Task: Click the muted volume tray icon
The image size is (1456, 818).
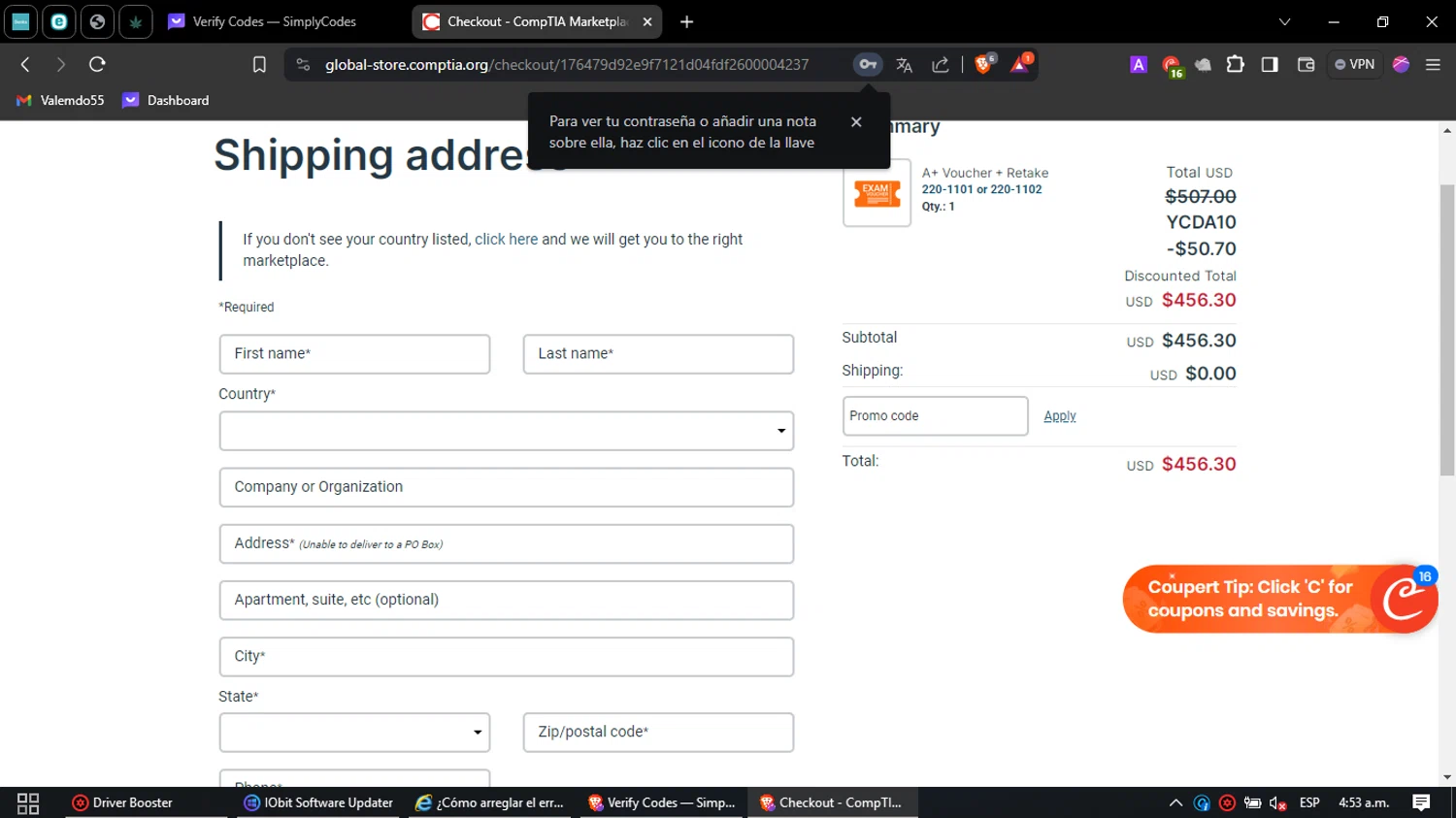Action: click(1277, 802)
